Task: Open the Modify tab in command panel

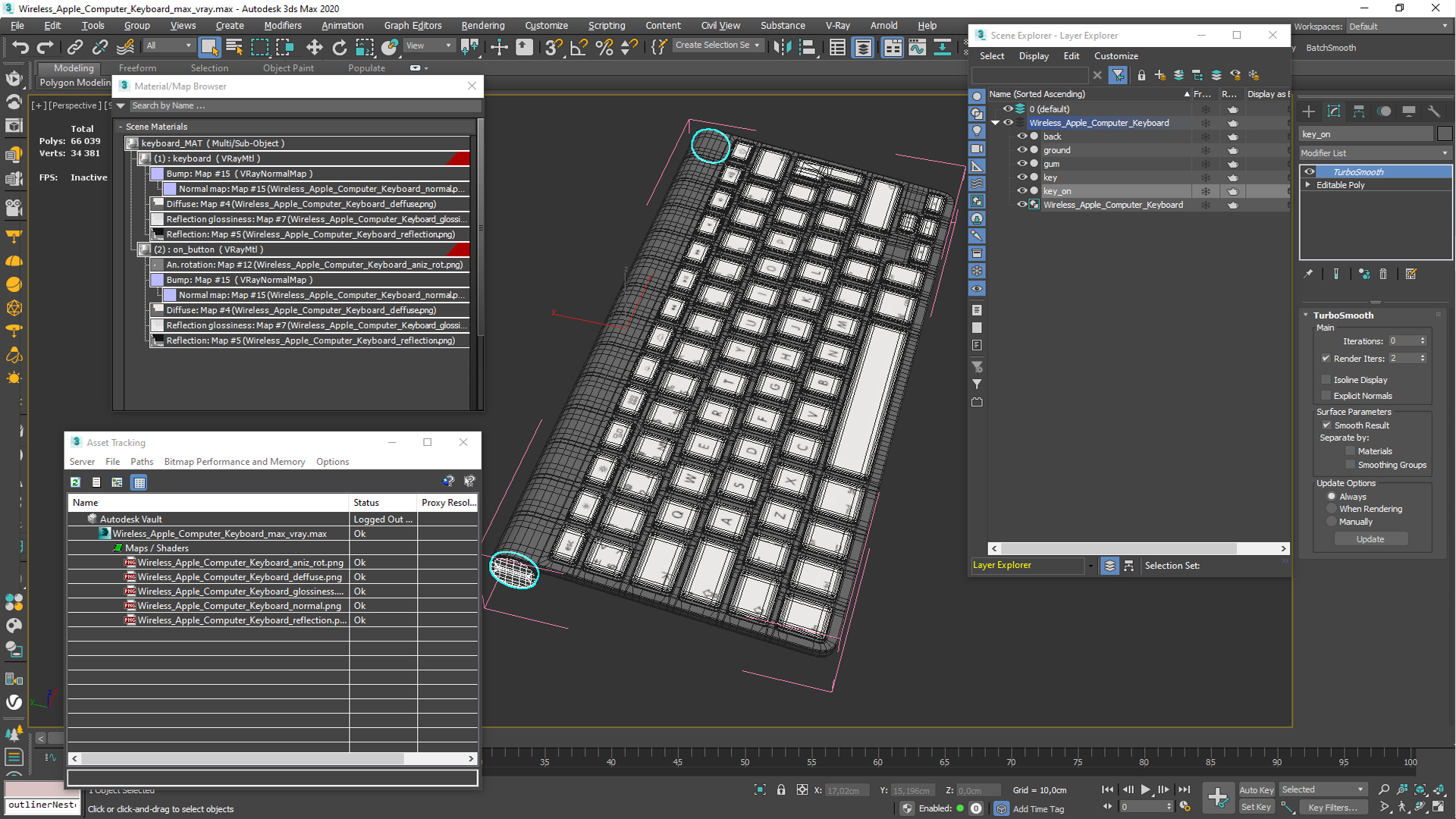Action: tap(1334, 111)
